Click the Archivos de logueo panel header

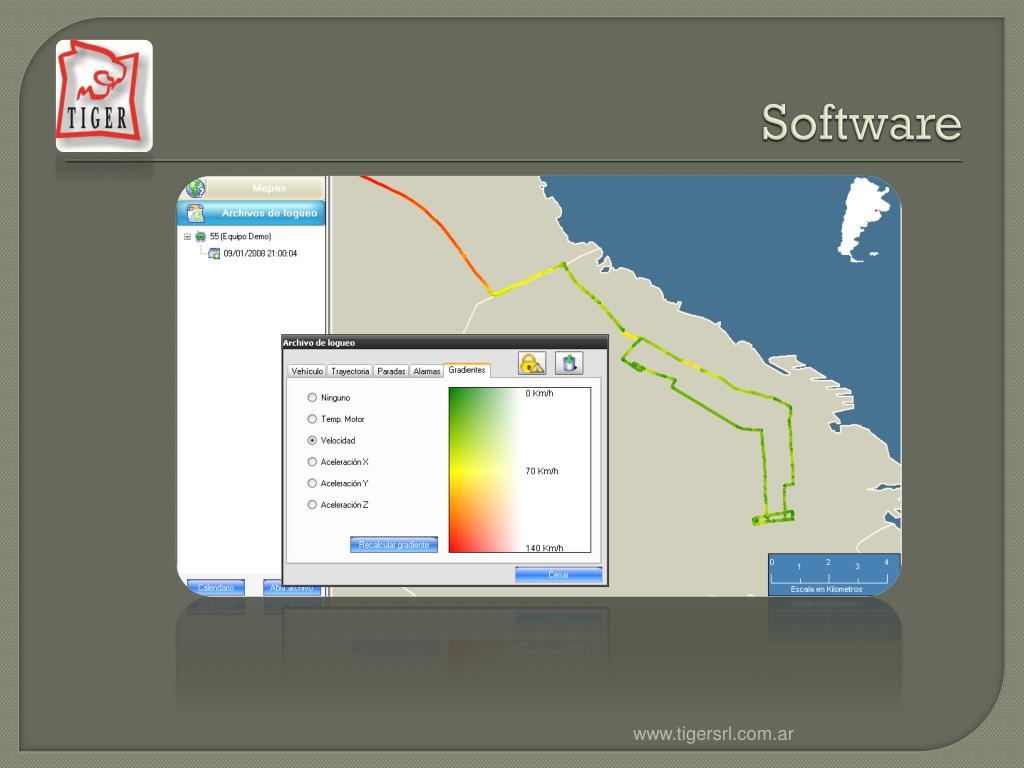click(x=251, y=213)
